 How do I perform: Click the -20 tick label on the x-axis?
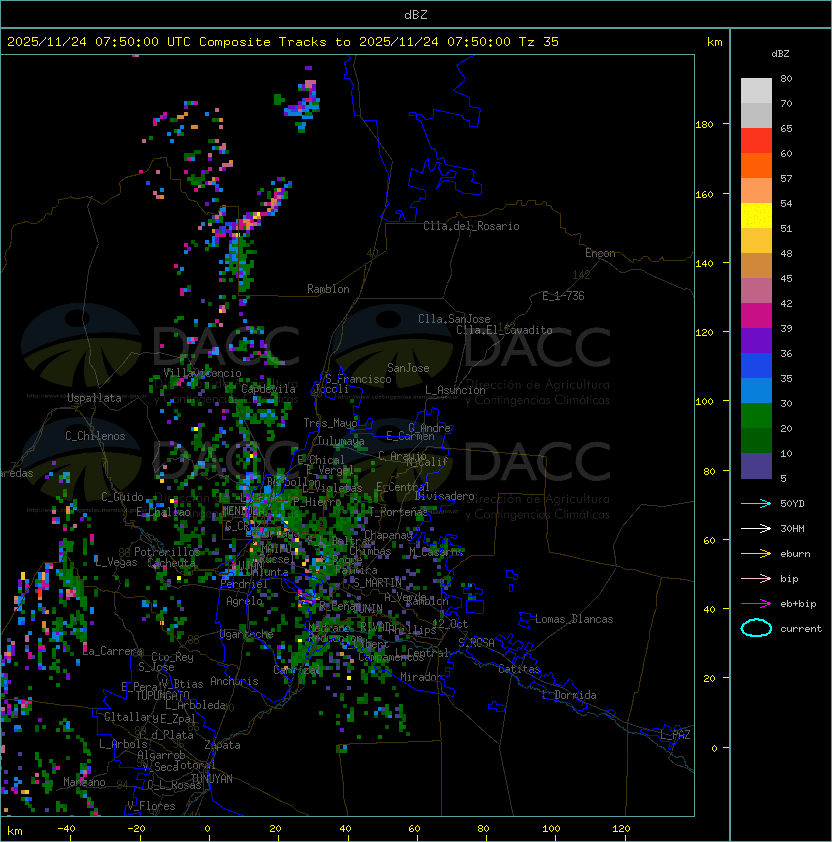pos(136,829)
